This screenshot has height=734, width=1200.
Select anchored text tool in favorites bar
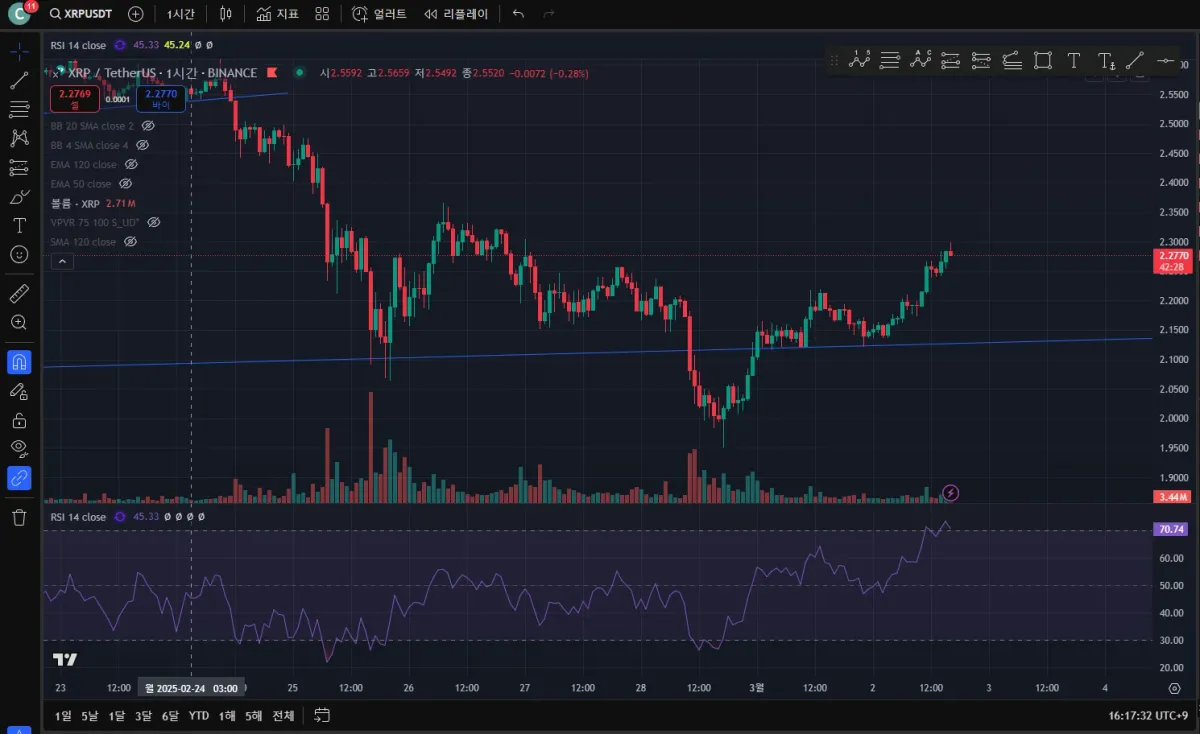[1105, 61]
